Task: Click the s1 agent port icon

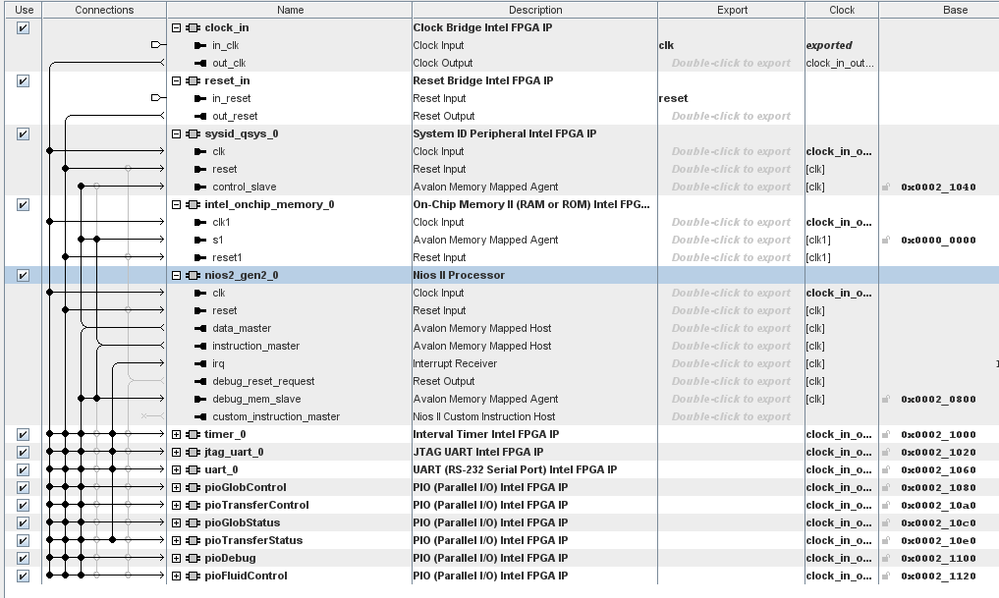Action: pyautogui.click(x=200, y=240)
